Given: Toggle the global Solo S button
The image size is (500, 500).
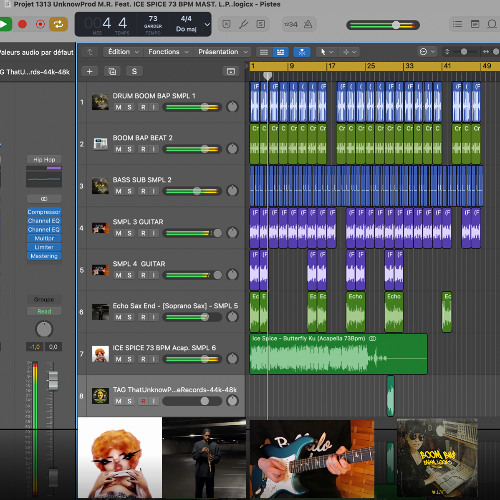Looking at the screenshot, I should tap(134, 71).
